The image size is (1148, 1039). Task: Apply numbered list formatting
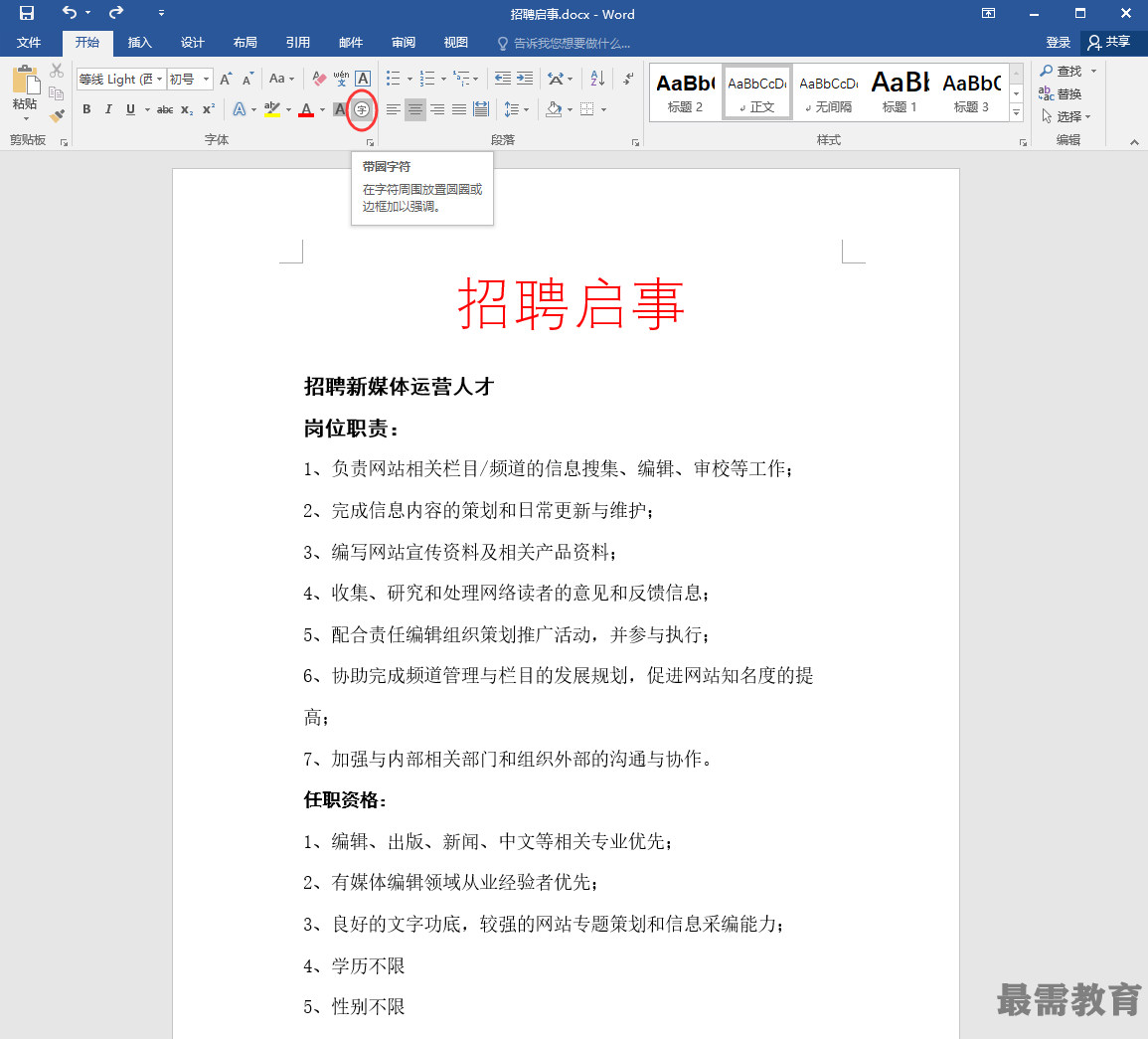pyautogui.click(x=427, y=79)
